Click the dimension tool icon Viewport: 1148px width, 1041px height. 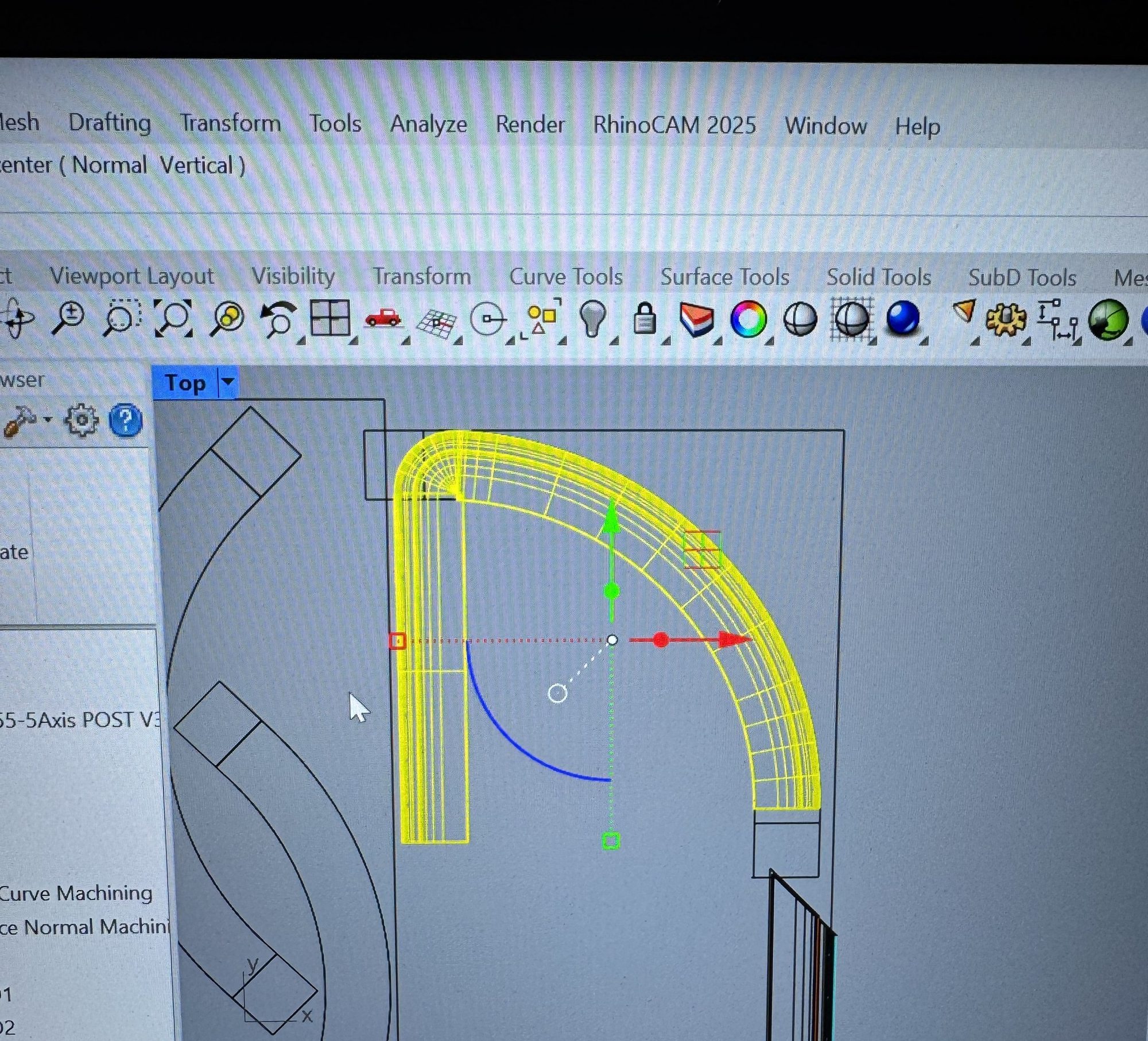point(1057,319)
